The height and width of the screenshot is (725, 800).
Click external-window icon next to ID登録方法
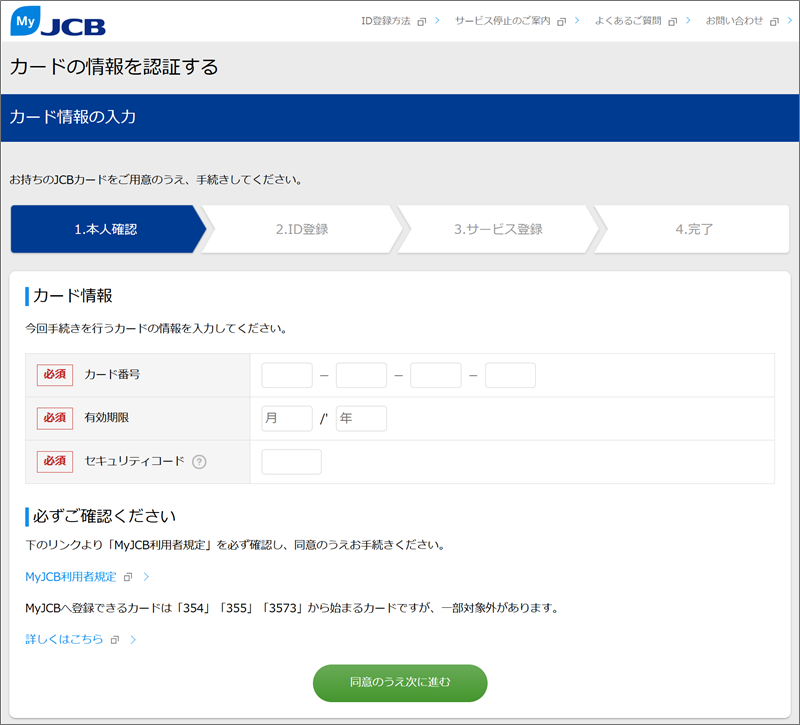(x=421, y=22)
